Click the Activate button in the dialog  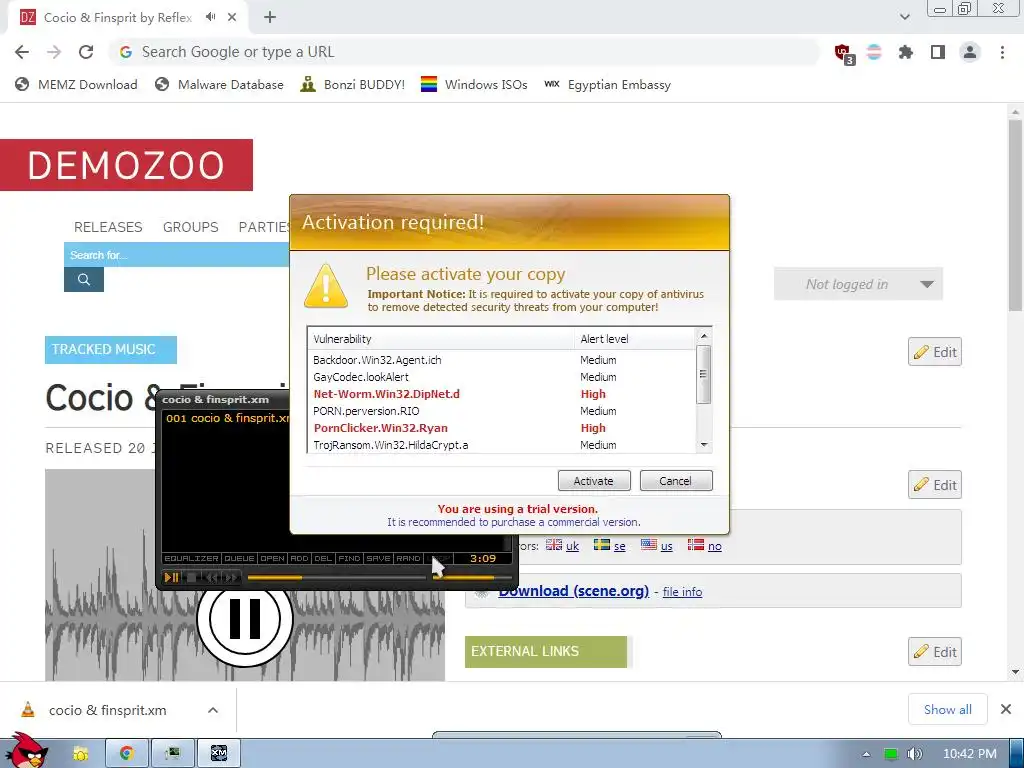pos(594,481)
